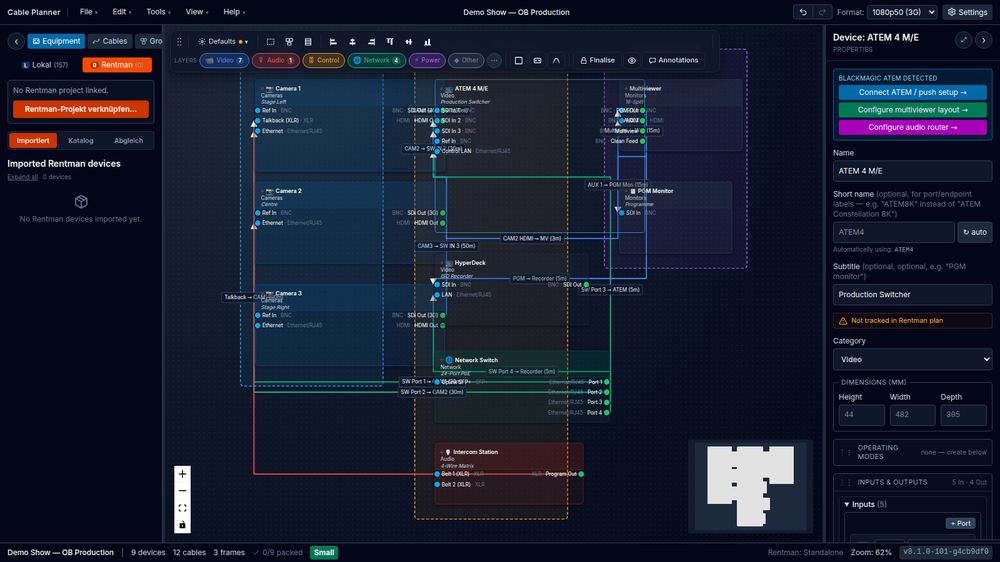Screen dimensions: 1000x562
Task: Toggle the Audio layer visibility
Action: point(276,61)
